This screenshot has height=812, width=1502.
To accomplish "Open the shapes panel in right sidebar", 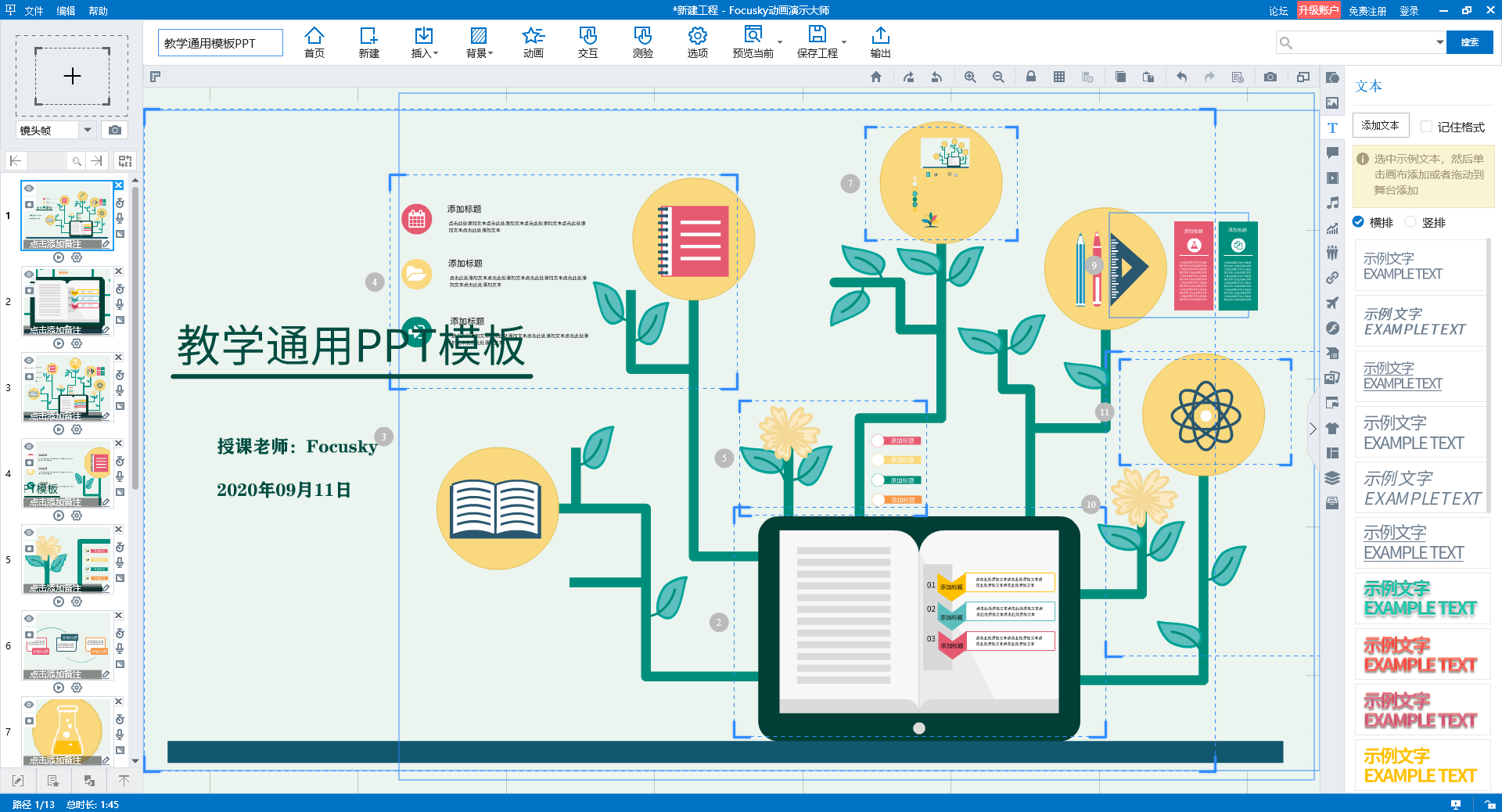I will click(x=1332, y=77).
